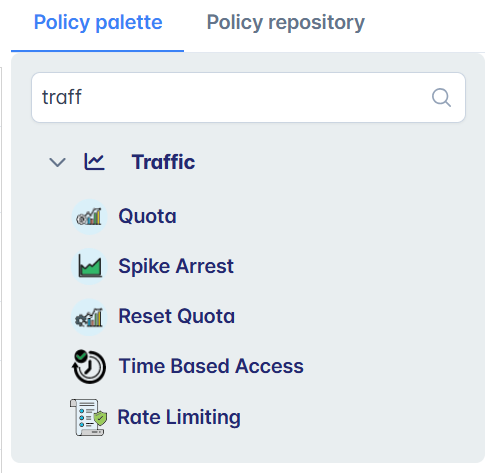Click the Reset Quota gear-chart icon
497x473 pixels.
89,317
